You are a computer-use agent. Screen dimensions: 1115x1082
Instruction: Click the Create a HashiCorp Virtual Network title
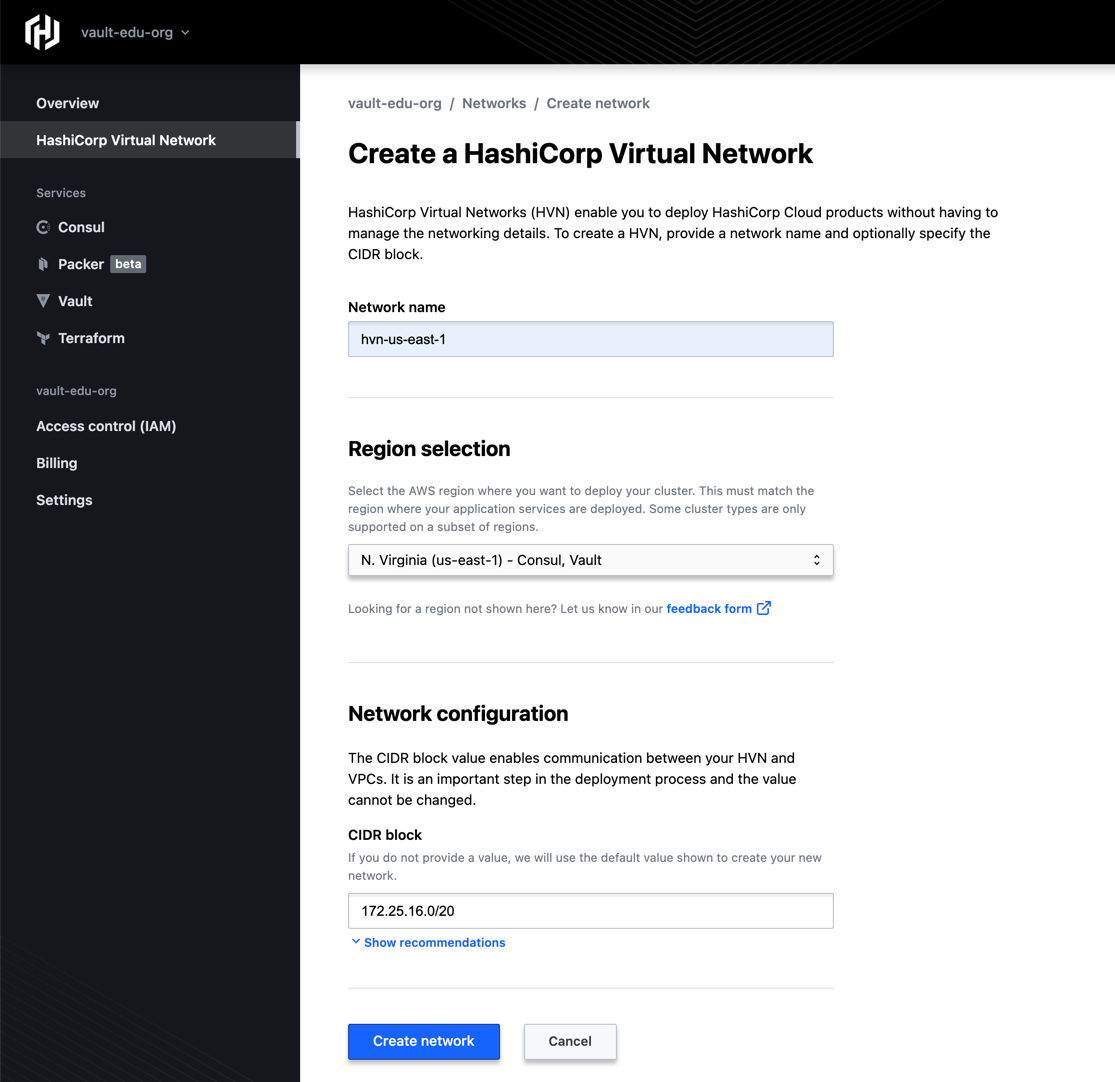[x=580, y=154]
